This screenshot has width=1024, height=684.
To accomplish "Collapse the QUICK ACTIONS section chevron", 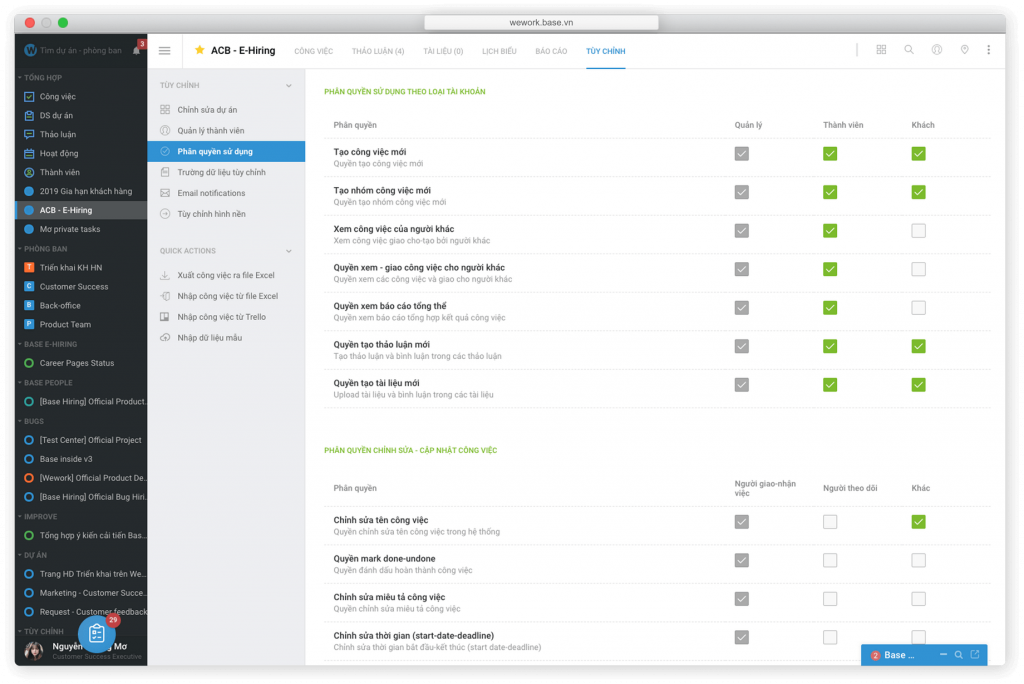I will click(289, 251).
